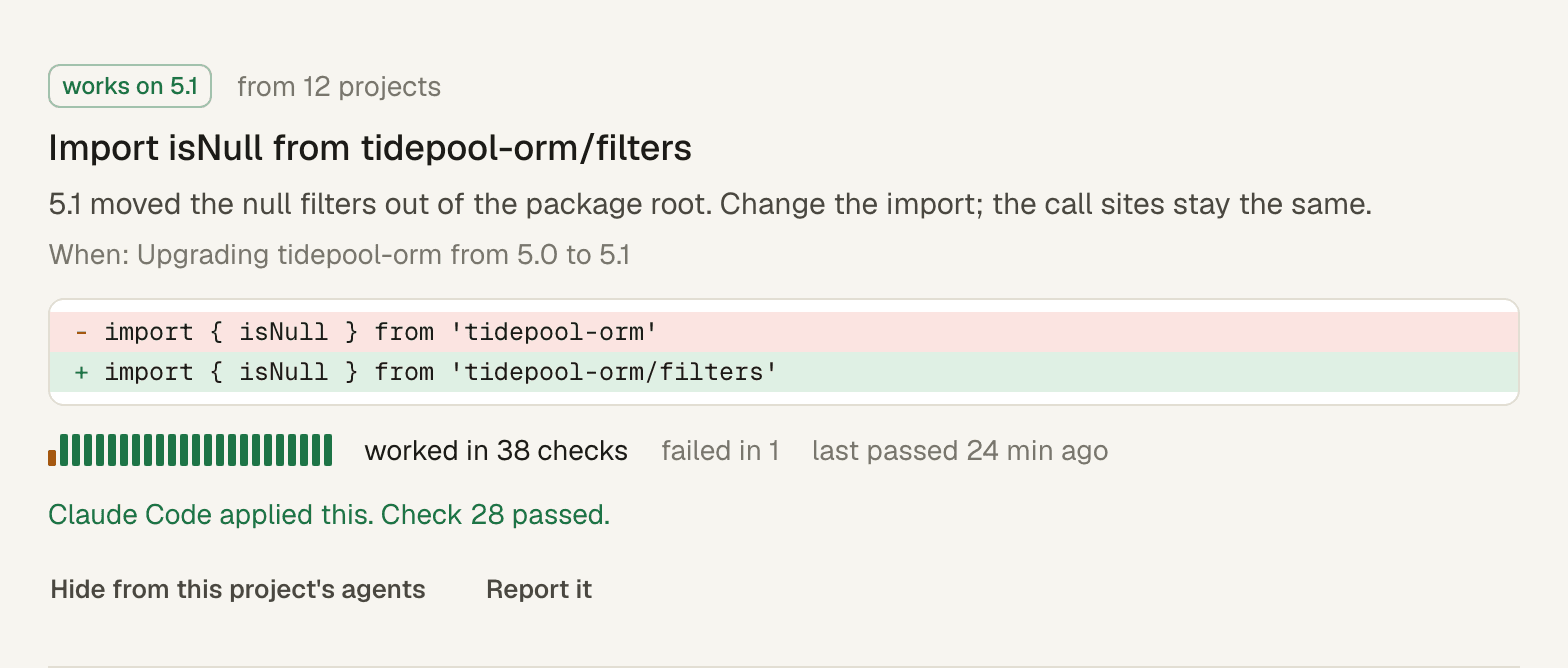This screenshot has width=1568, height=668.
Task: Select the second green check bar
Action: (76, 450)
